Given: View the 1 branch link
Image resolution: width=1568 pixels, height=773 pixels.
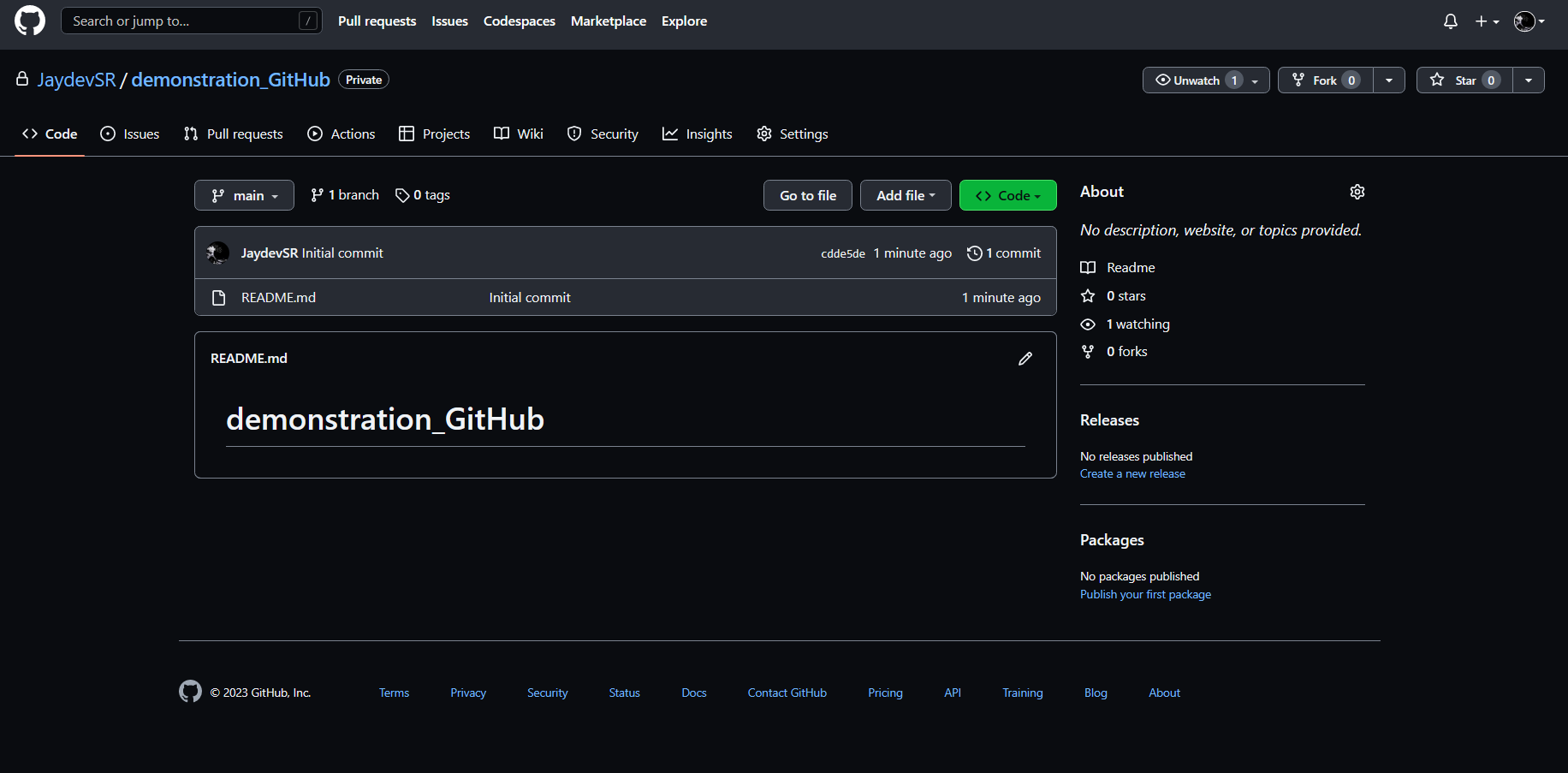Looking at the screenshot, I should click(344, 195).
